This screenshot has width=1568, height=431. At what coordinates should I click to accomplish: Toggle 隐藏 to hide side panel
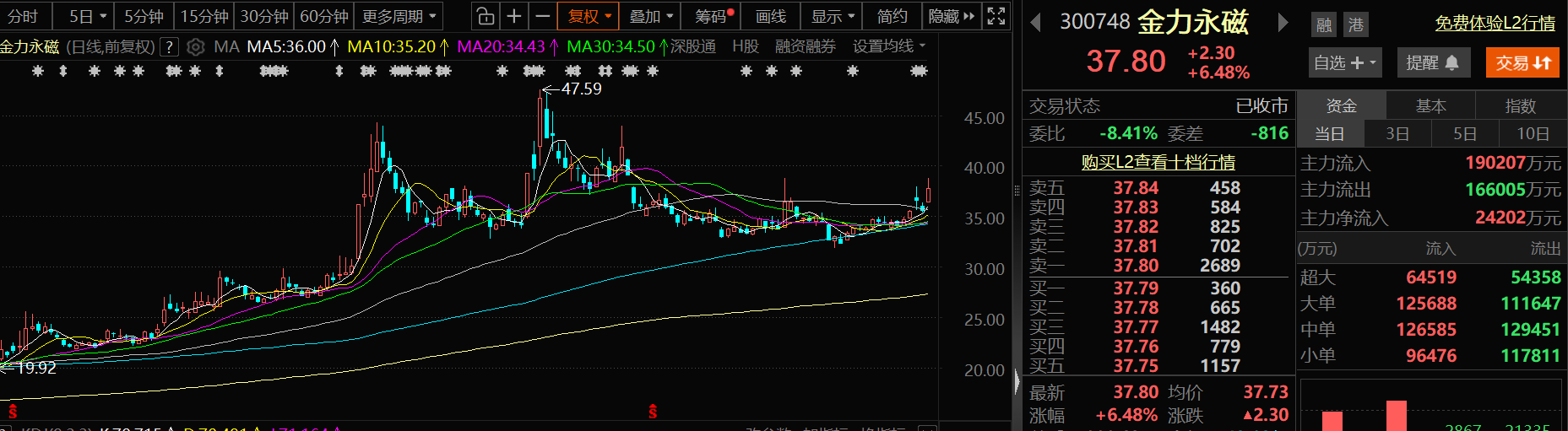(951, 16)
